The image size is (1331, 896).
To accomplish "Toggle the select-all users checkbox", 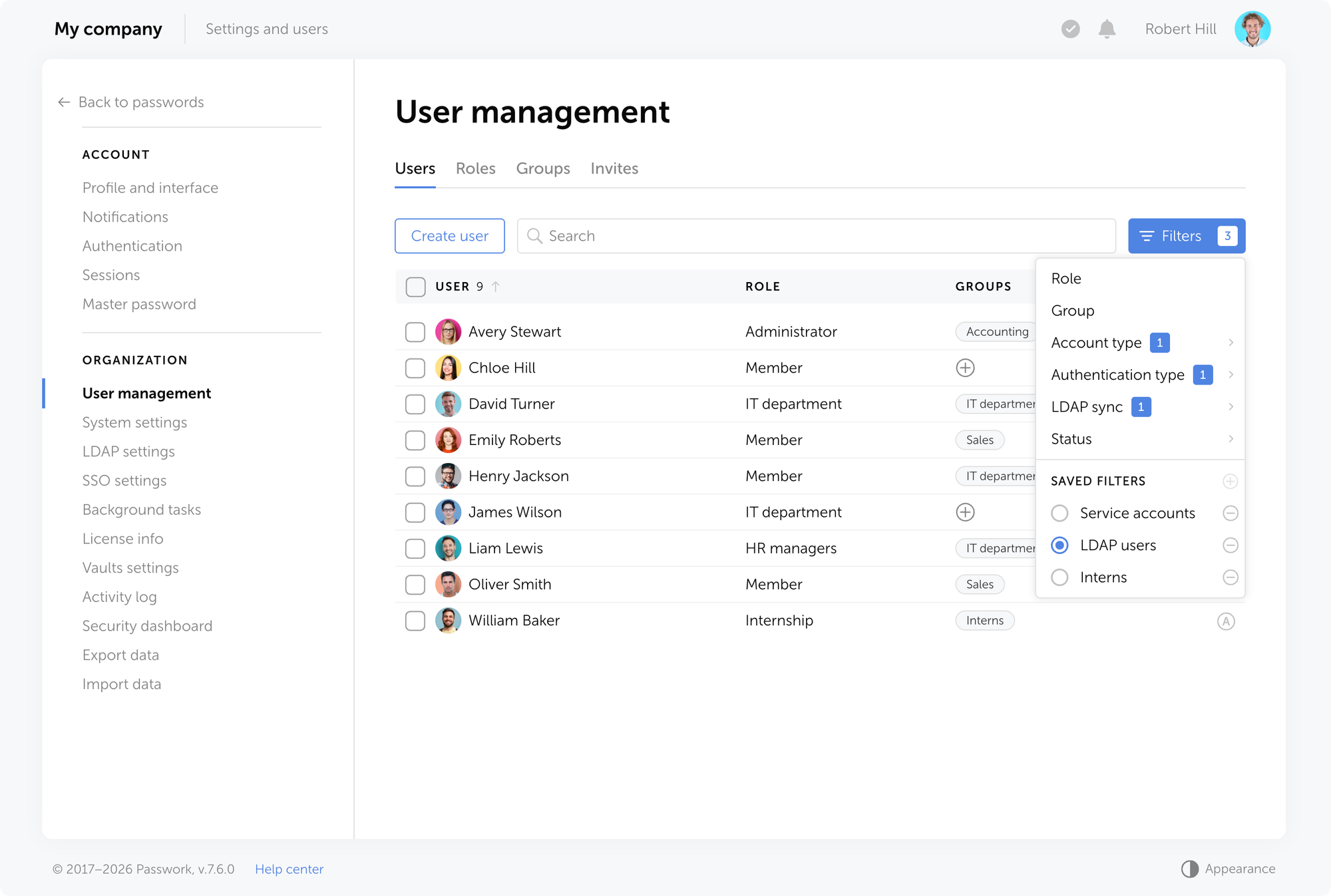I will point(415,287).
